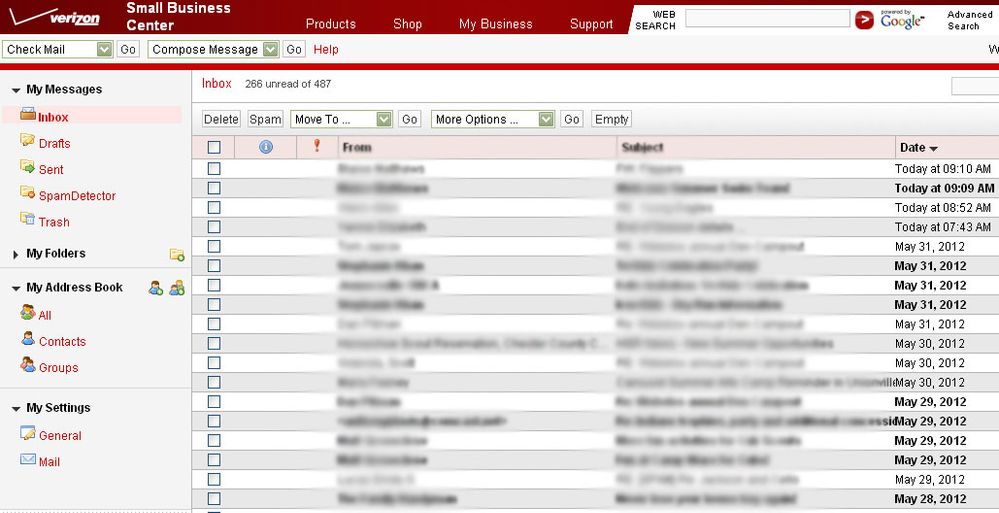Open the Products menu

pyautogui.click(x=331, y=24)
